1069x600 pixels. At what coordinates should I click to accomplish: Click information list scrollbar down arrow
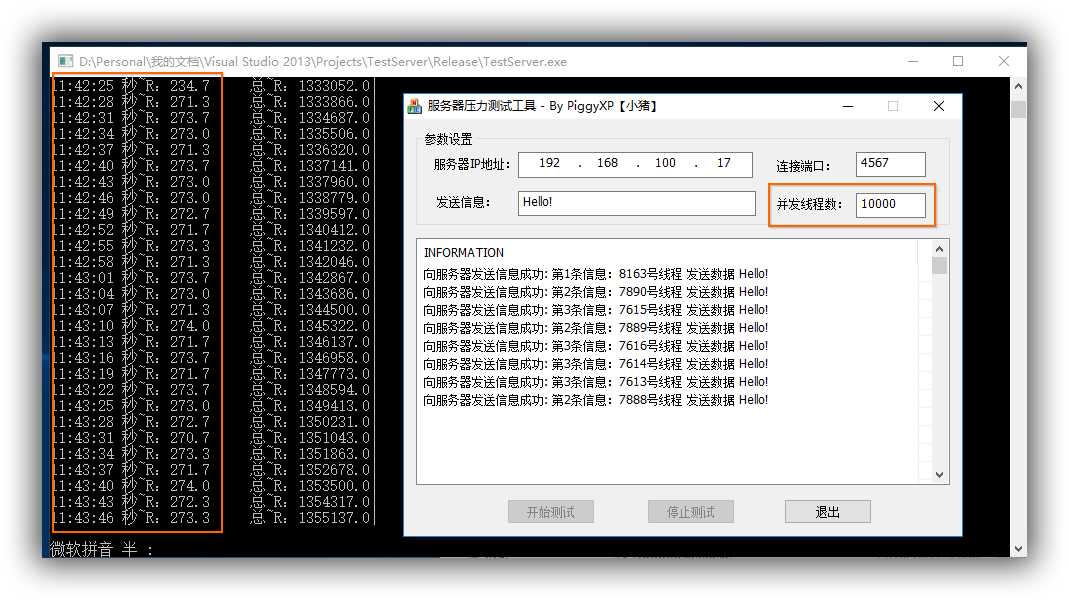click(x=939, y=475)
